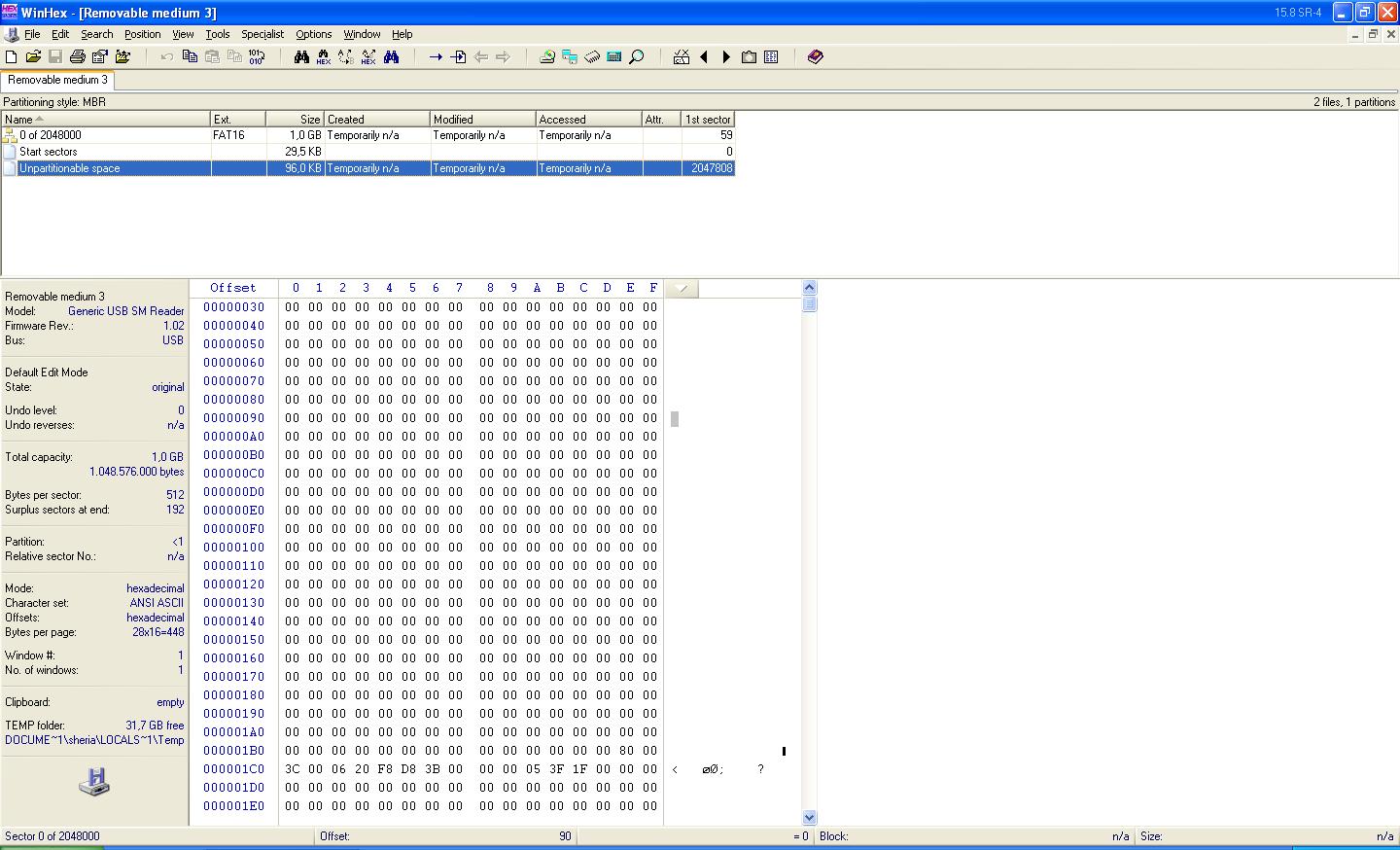
Task: Click the Open Disk toolbar icon
Action: [547, 57]
